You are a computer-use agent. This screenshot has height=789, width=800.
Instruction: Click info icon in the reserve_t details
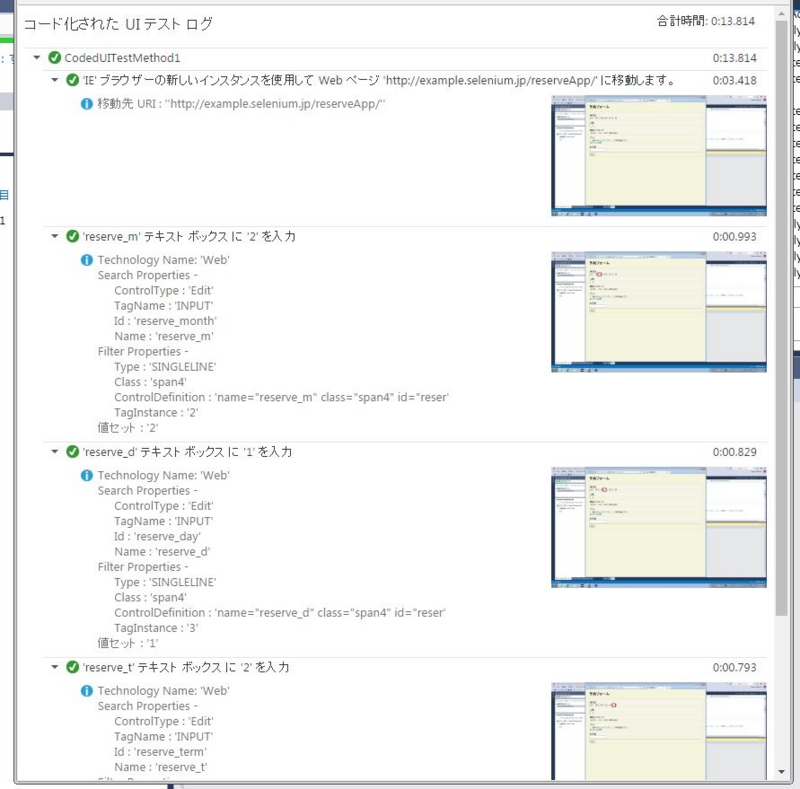87,691
